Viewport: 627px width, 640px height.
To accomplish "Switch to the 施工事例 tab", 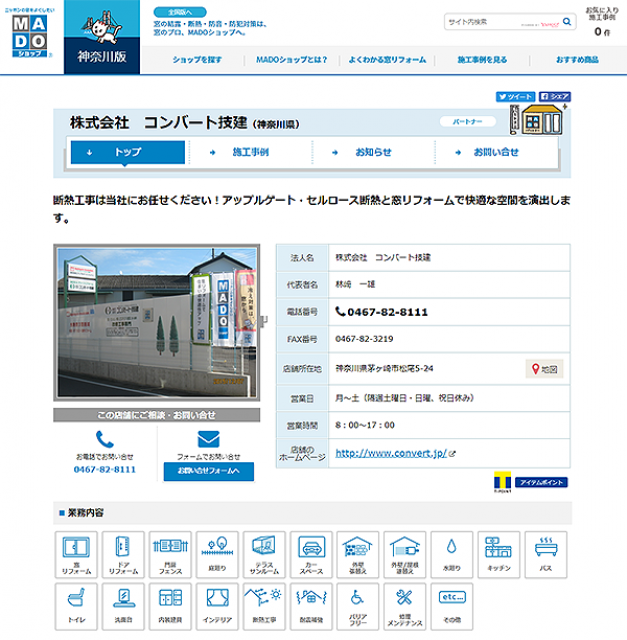I will click(250, 152).
